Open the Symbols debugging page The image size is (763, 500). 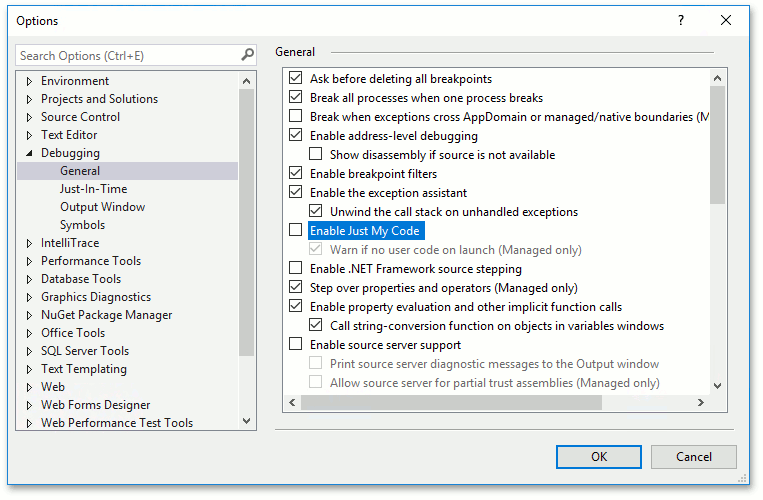click(82, 225)
